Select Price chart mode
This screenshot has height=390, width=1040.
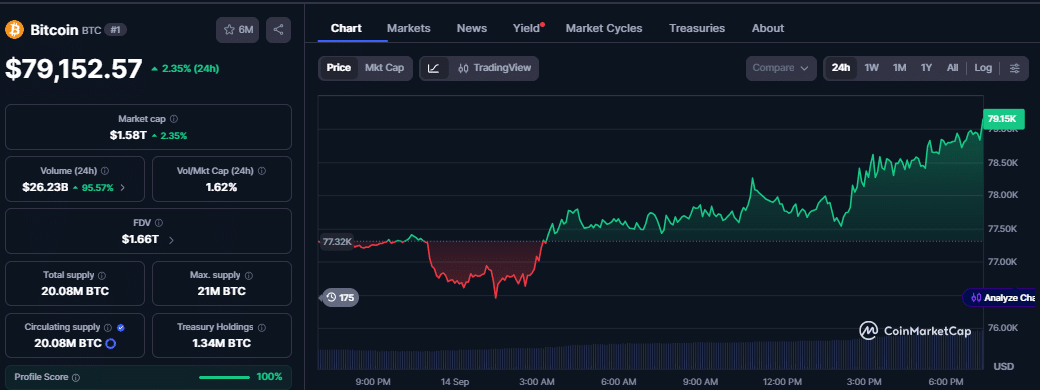pyautogui.click(x=339, y=68)
